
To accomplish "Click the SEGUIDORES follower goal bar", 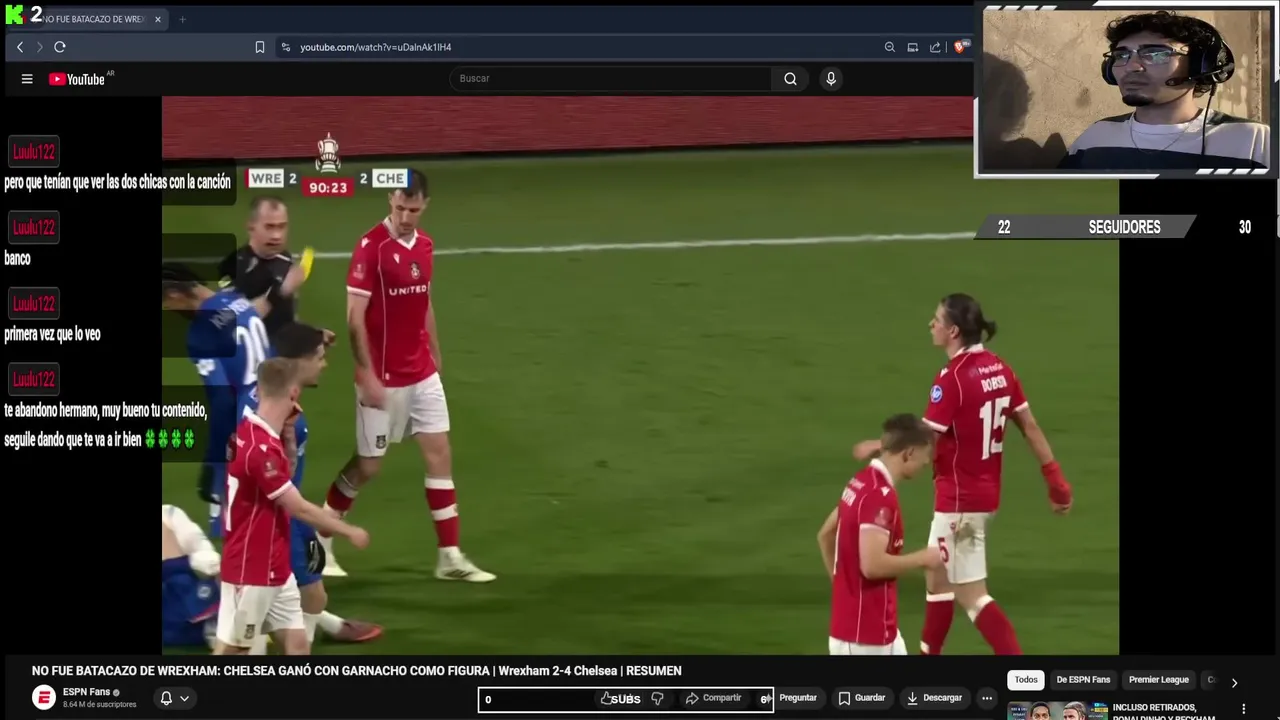I will [x=1124, y=227].
